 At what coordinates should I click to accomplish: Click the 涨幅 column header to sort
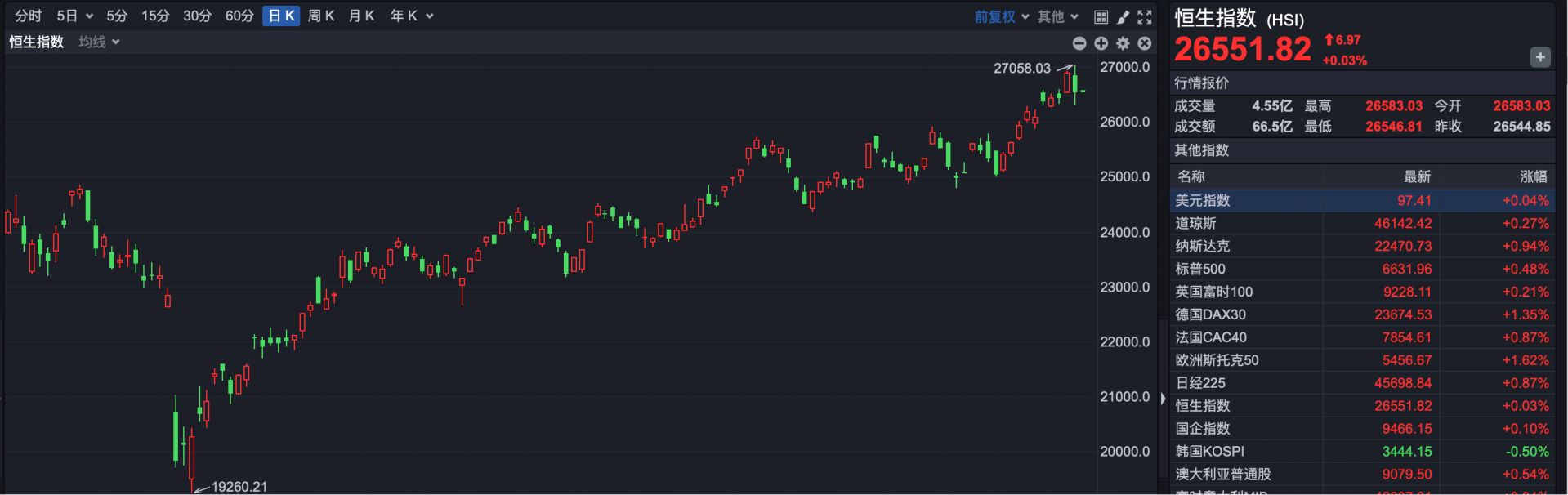coord(1533,176)
